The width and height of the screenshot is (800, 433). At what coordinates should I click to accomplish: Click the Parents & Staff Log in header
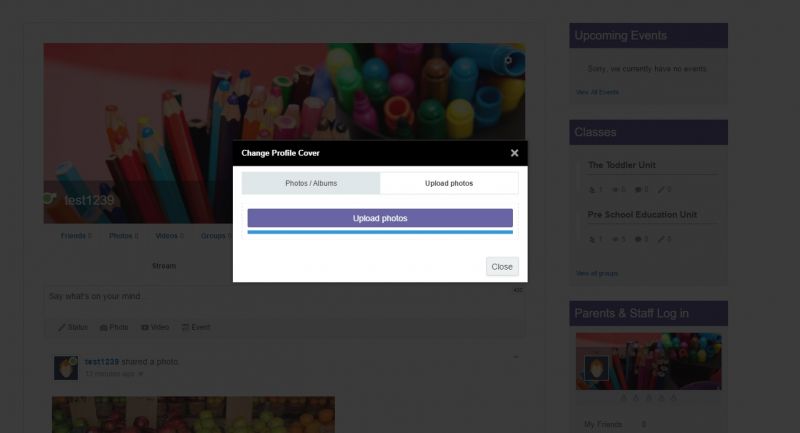click(648, 313)
